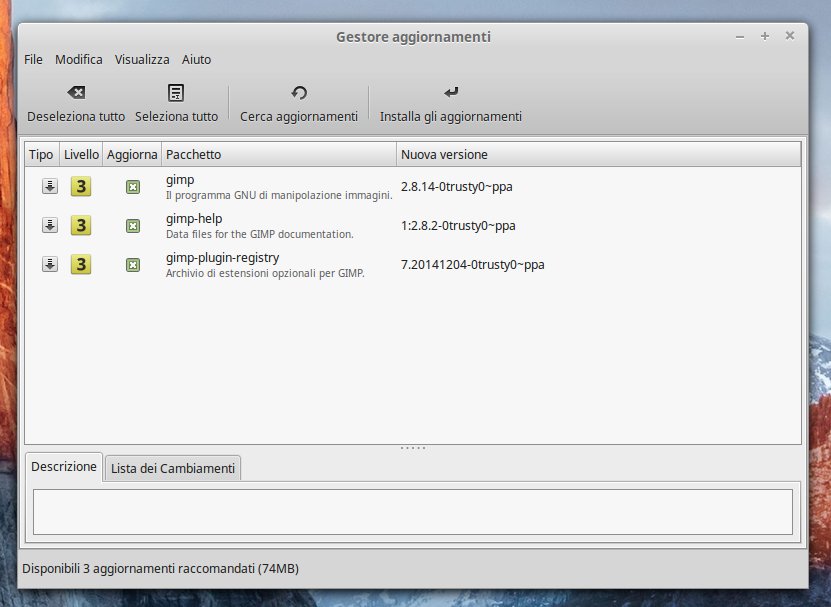The image size is (831, 607).
Task: Click the download type icon for gimp-help
Action: click(x=50, y=225)
